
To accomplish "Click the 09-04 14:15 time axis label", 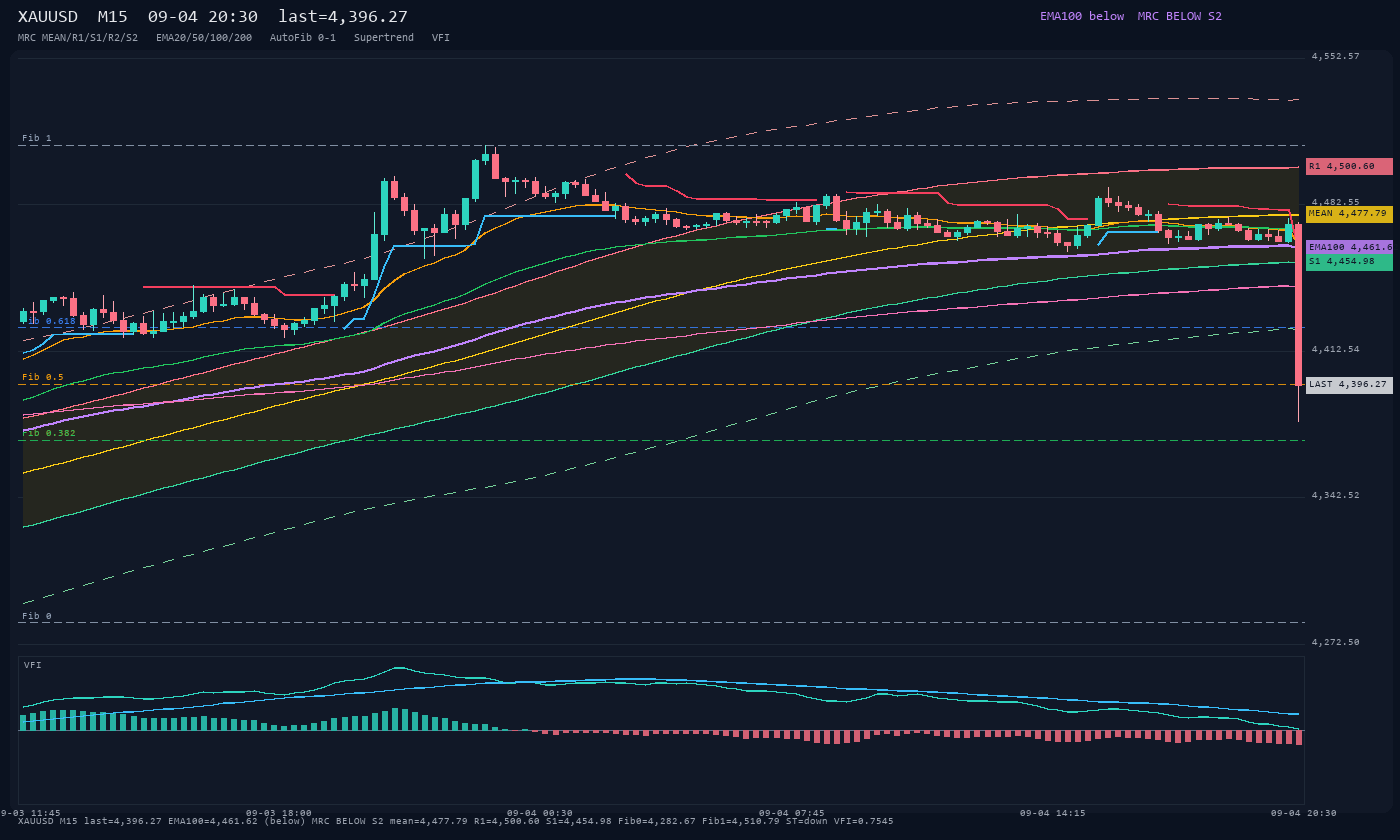I will (x=1053, y=813).
